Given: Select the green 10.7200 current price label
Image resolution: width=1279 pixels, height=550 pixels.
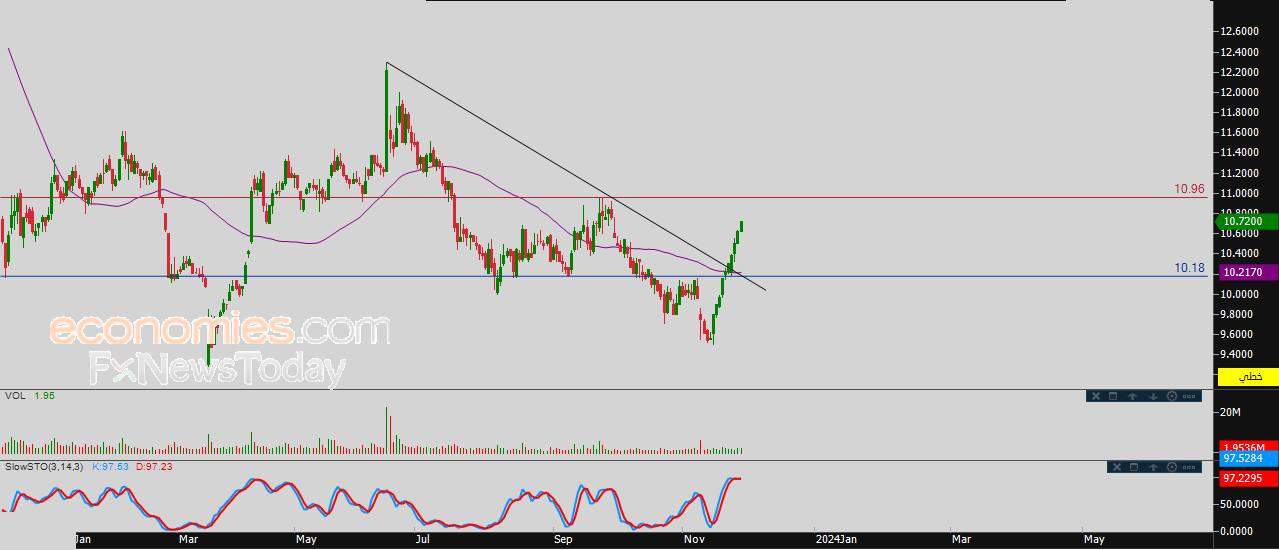Looking at the screenshot, I should 1247,221.
